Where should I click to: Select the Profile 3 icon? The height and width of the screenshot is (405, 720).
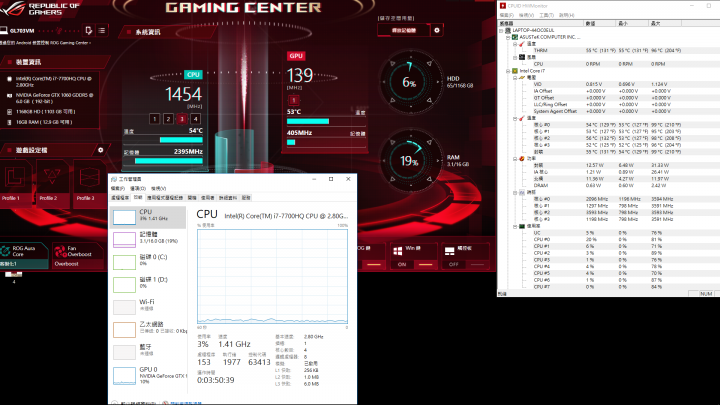89,177
